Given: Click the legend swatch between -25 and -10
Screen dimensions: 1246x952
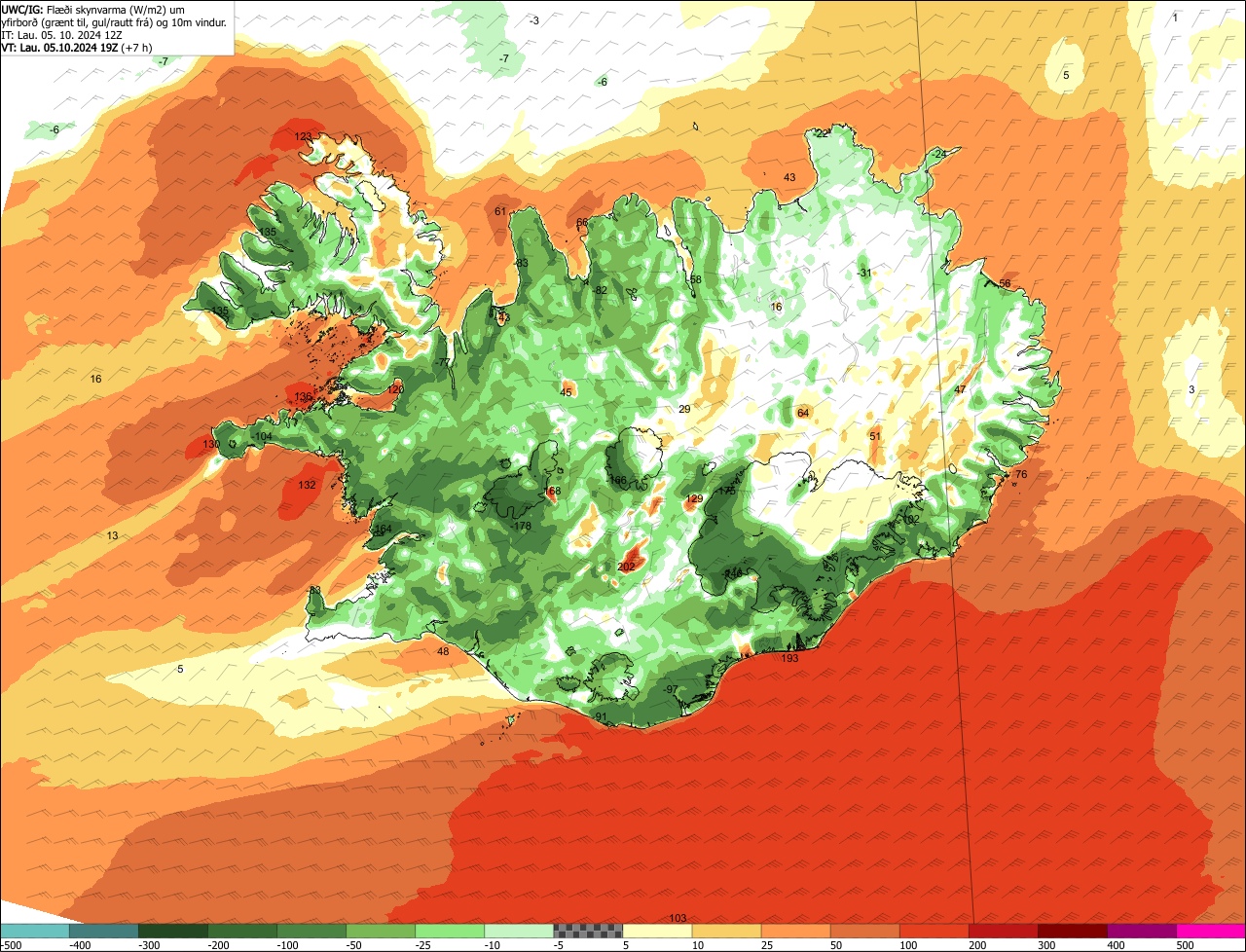Looking at the screenshot, I should (x=450, y=931).
